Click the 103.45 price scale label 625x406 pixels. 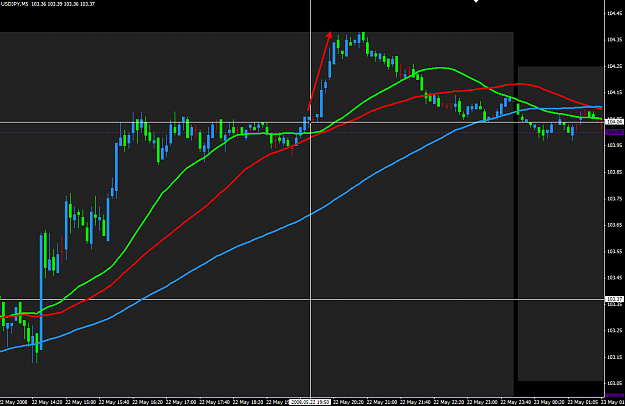point(614,278)
